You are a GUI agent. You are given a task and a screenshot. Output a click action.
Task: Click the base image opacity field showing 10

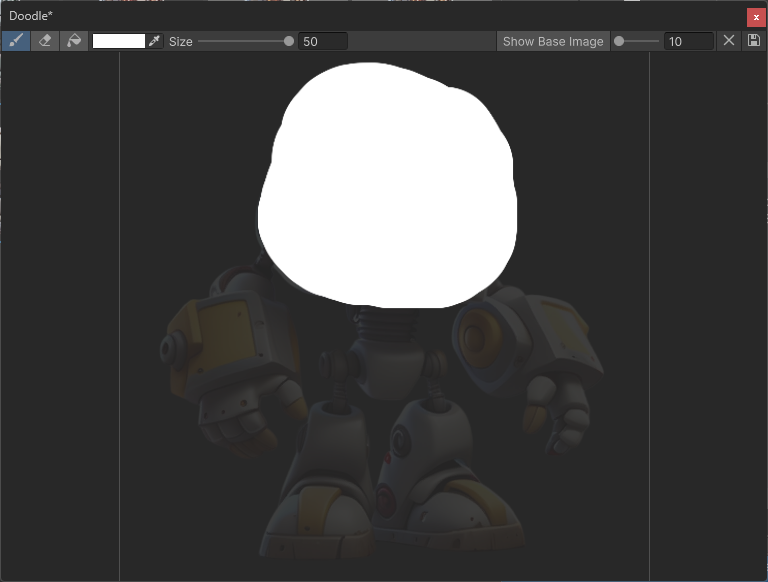pyautogui.click(x=688, y=41)
